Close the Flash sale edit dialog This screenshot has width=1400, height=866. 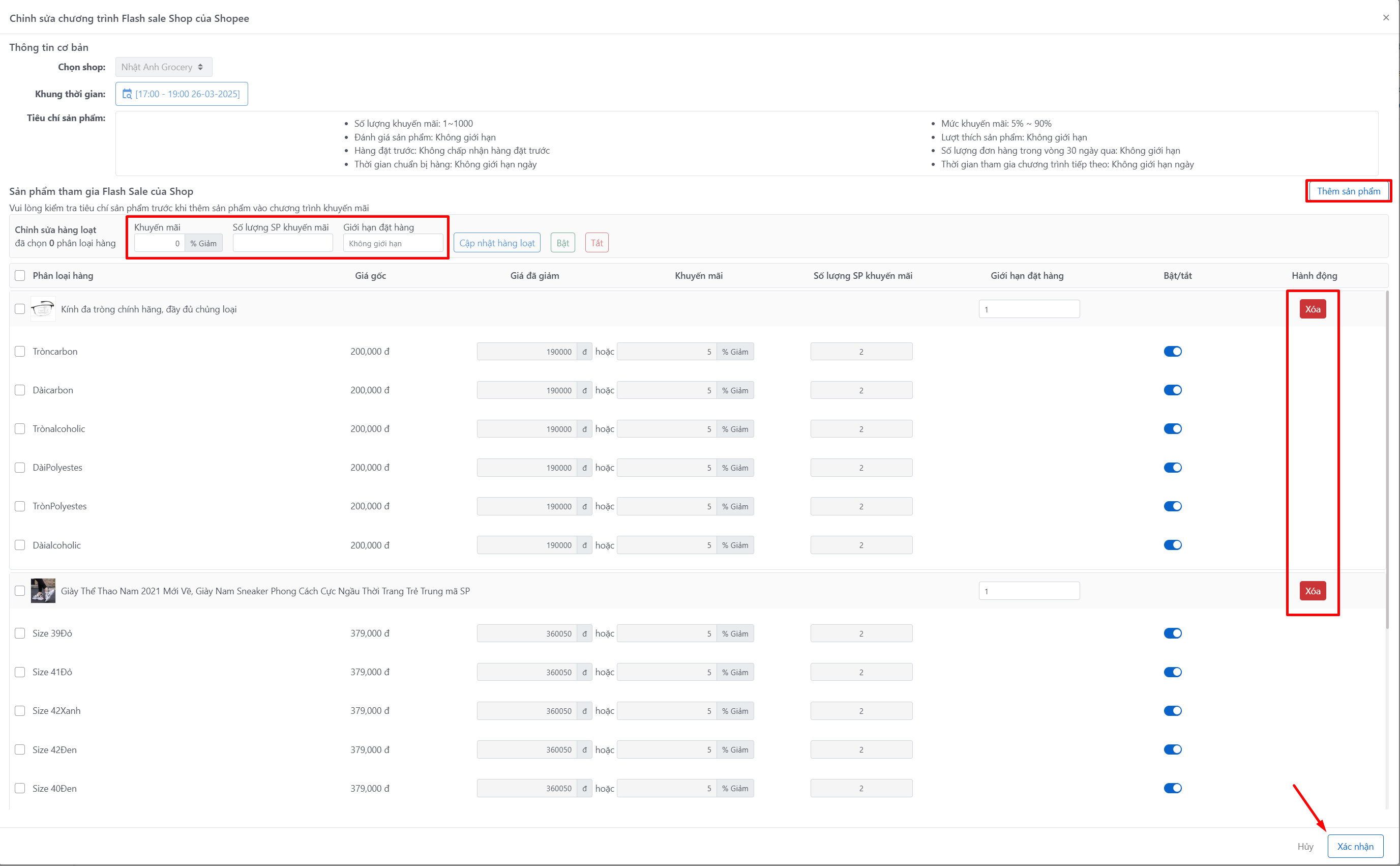(x=1386, y=18)
